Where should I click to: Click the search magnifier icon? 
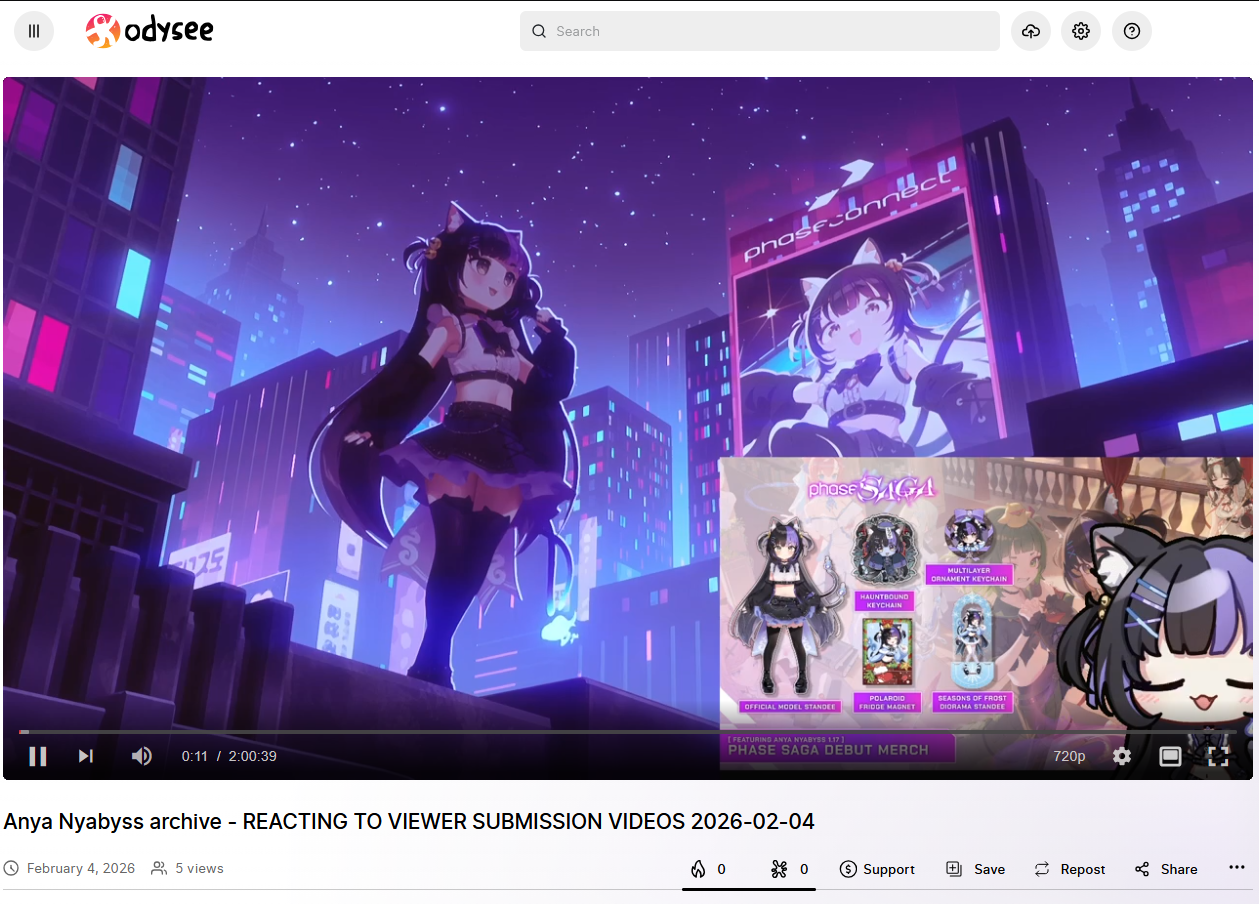point(539,31)
